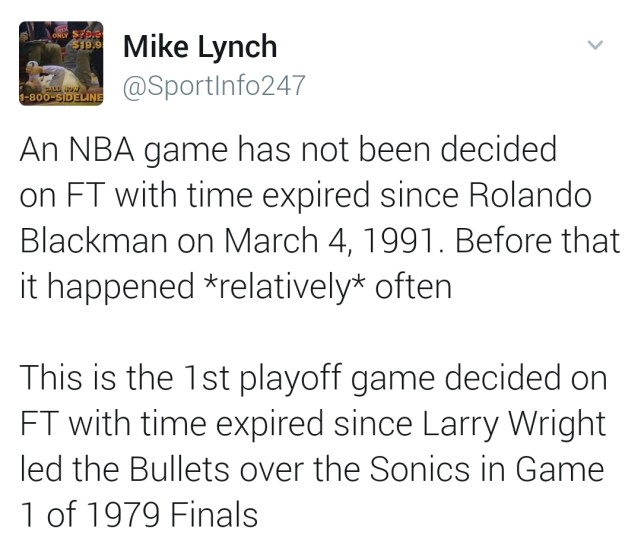Select the word Sonics in tweet

click(x=419, y=469)
